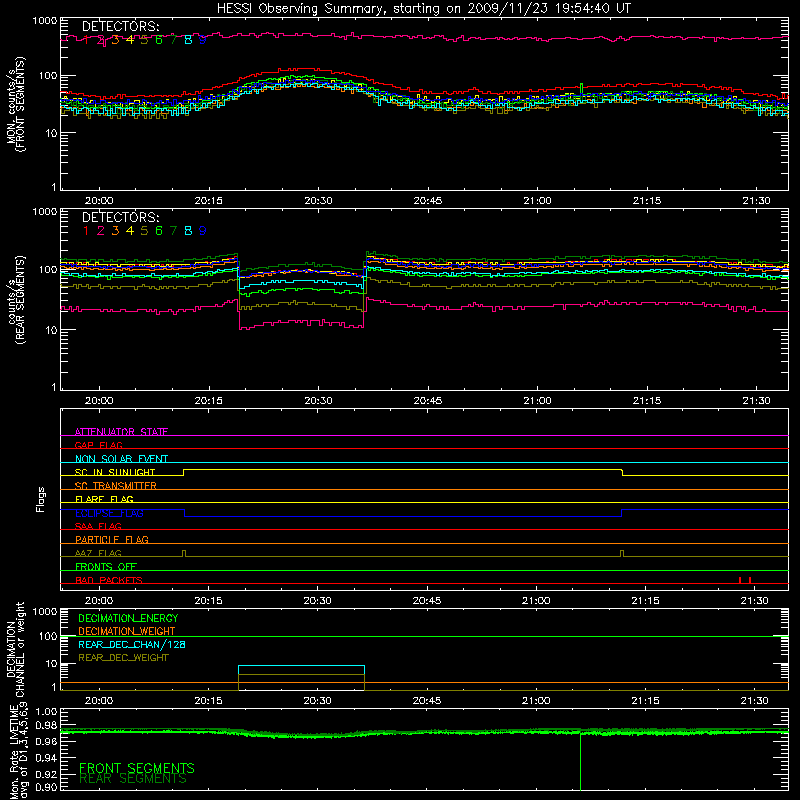
Task: Click the 20:00 tick label under the flags plot
Action: (98, 601)
